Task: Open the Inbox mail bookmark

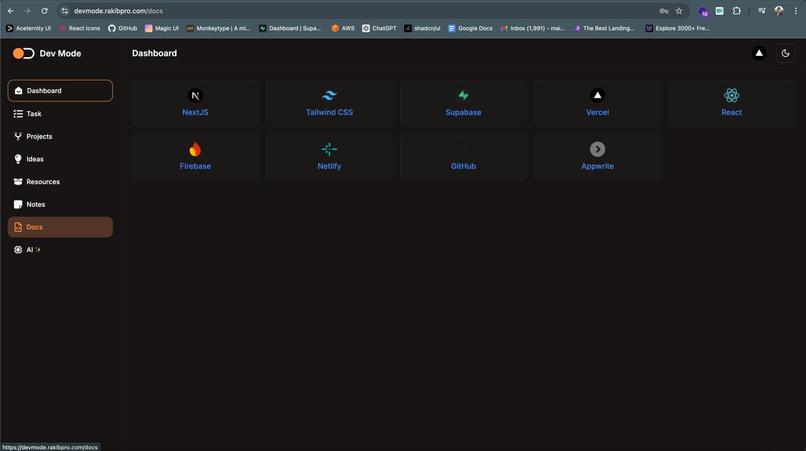Action: point(533,28)
